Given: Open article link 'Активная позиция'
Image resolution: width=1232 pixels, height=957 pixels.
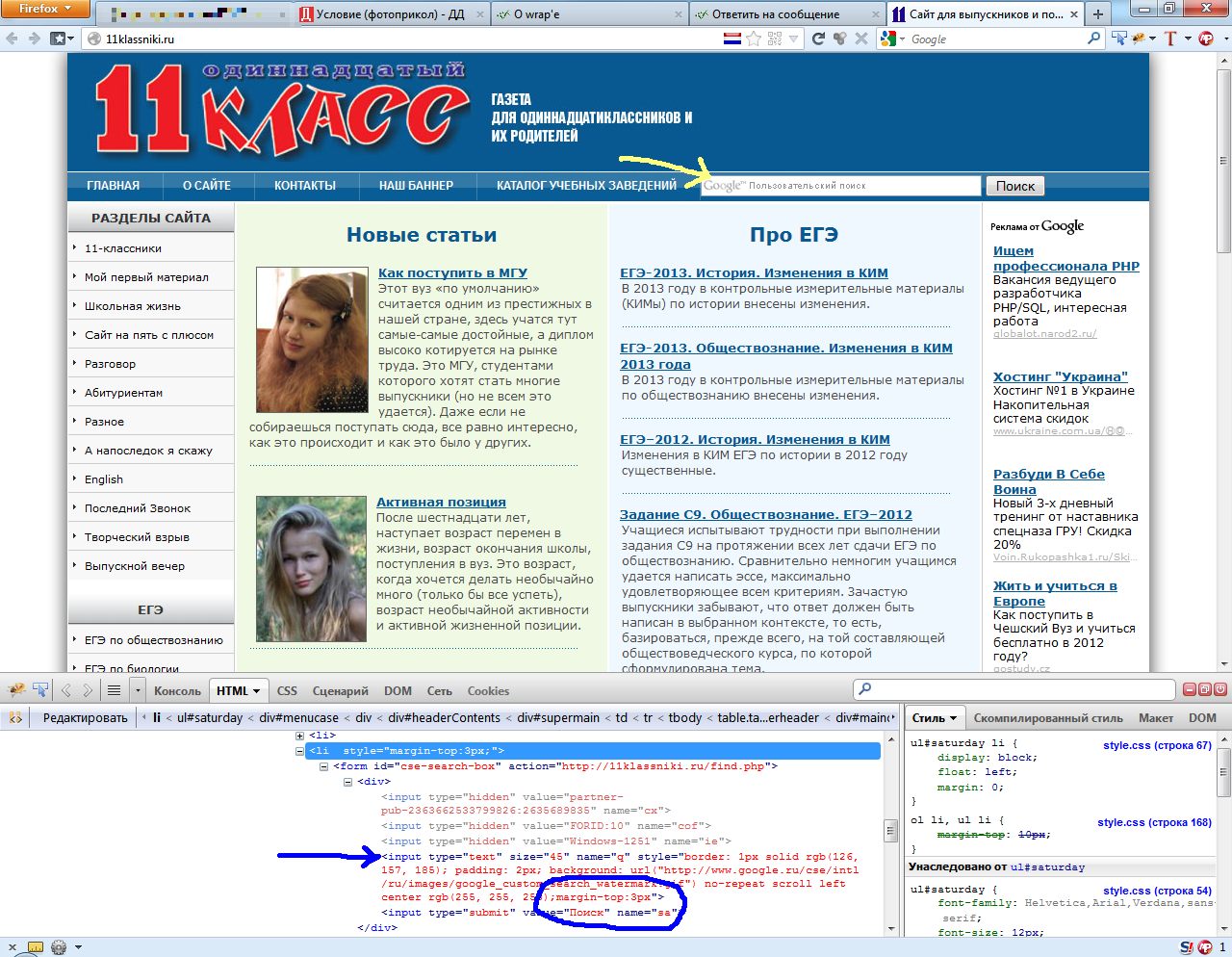Looking at the screenshot, I should [441, 502].
